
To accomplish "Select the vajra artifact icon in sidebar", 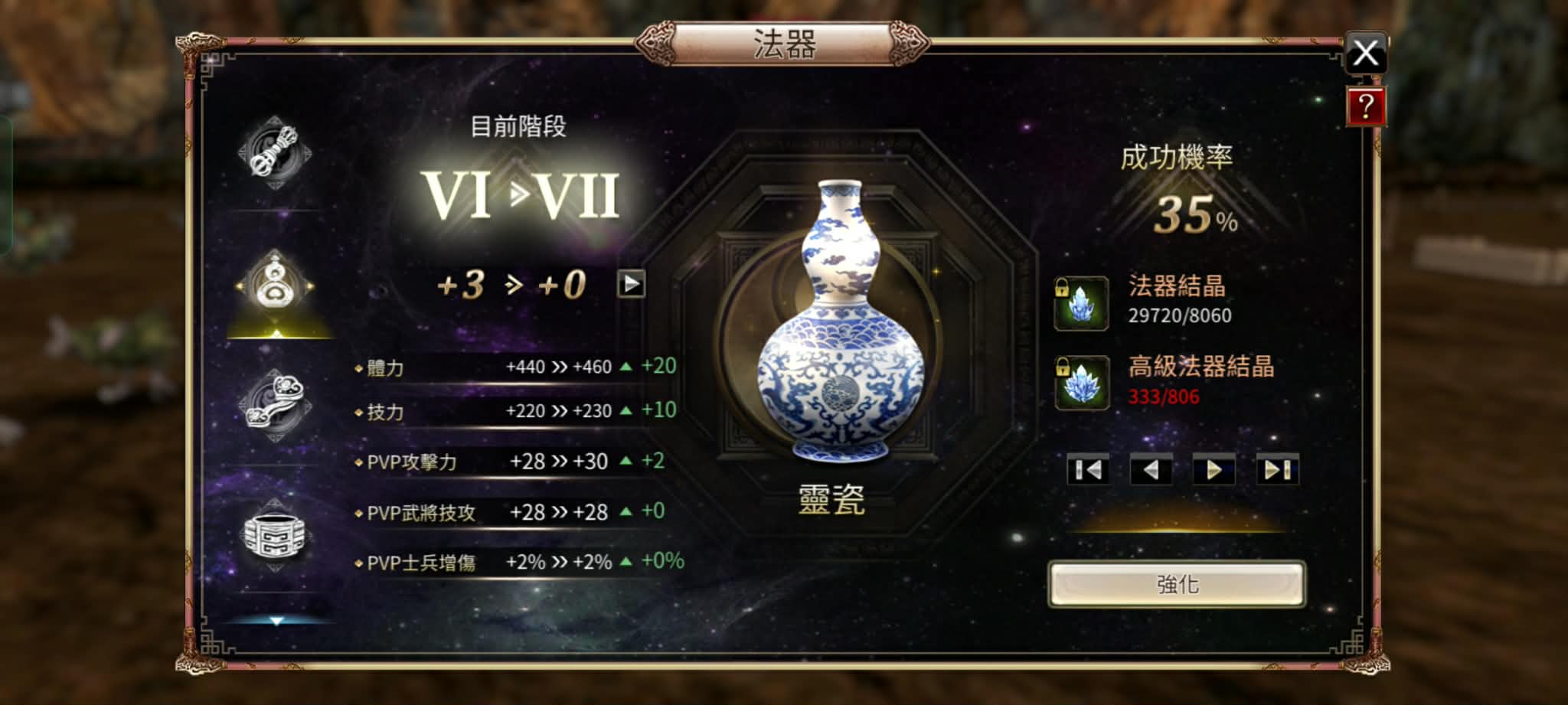I will coord(274,151).
